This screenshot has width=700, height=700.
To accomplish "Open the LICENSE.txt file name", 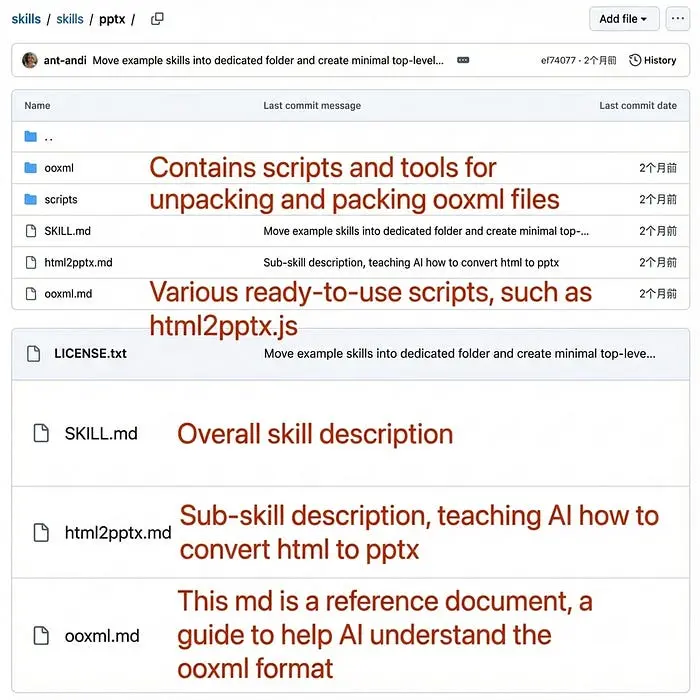I will click(90, 353).
